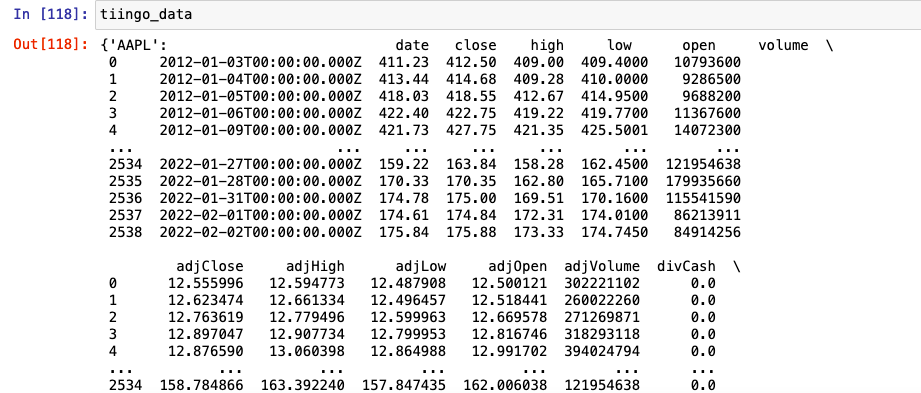921x393 pixels.
Task: Click inside the tiingo_data code cell
Action: pyautogui.click(x=507, y=15)
